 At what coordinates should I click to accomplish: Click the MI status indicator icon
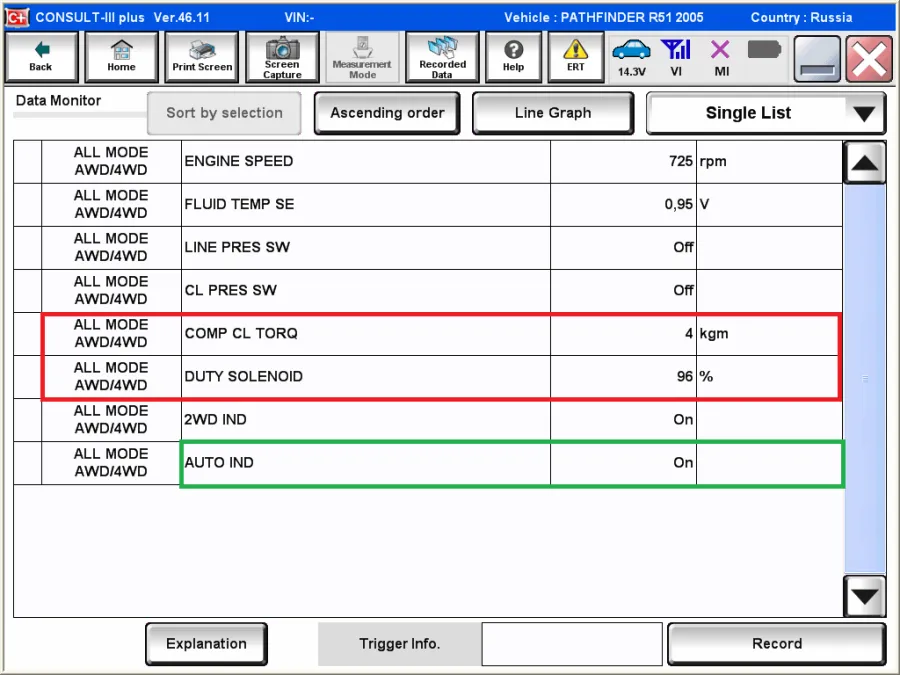point(720,57)
